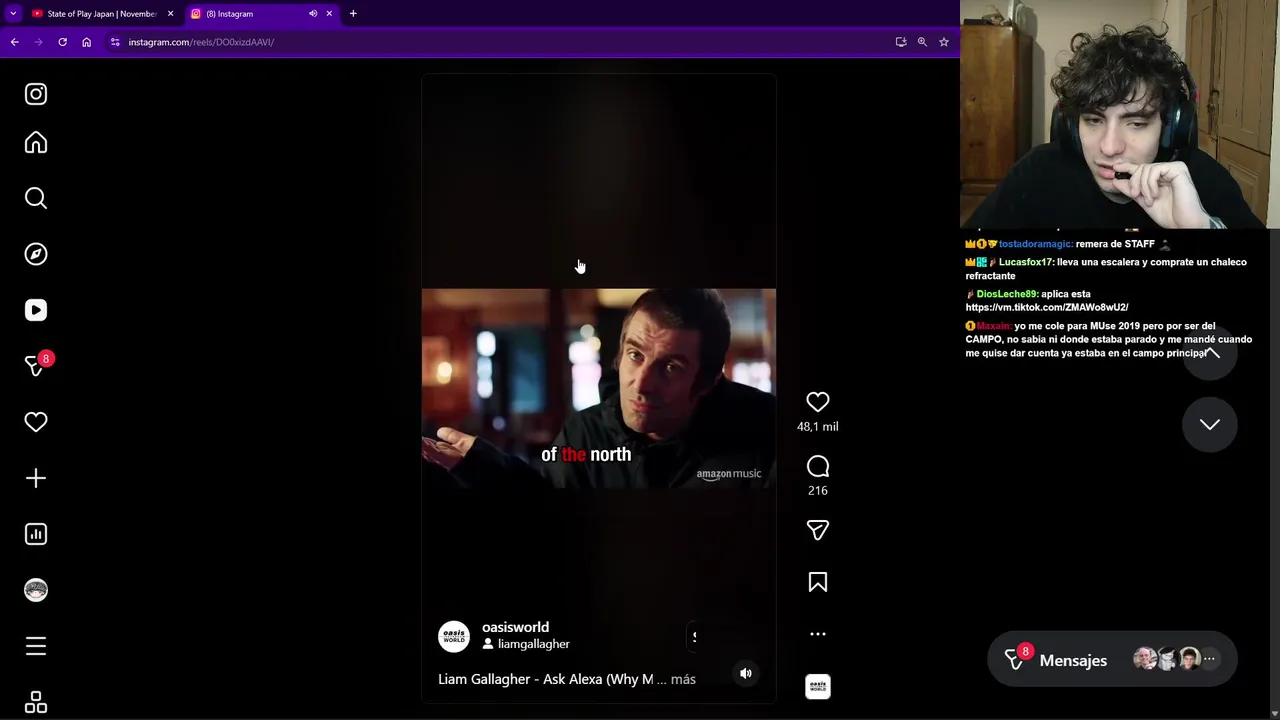Expand caption with 'más' link

[683, 679]
